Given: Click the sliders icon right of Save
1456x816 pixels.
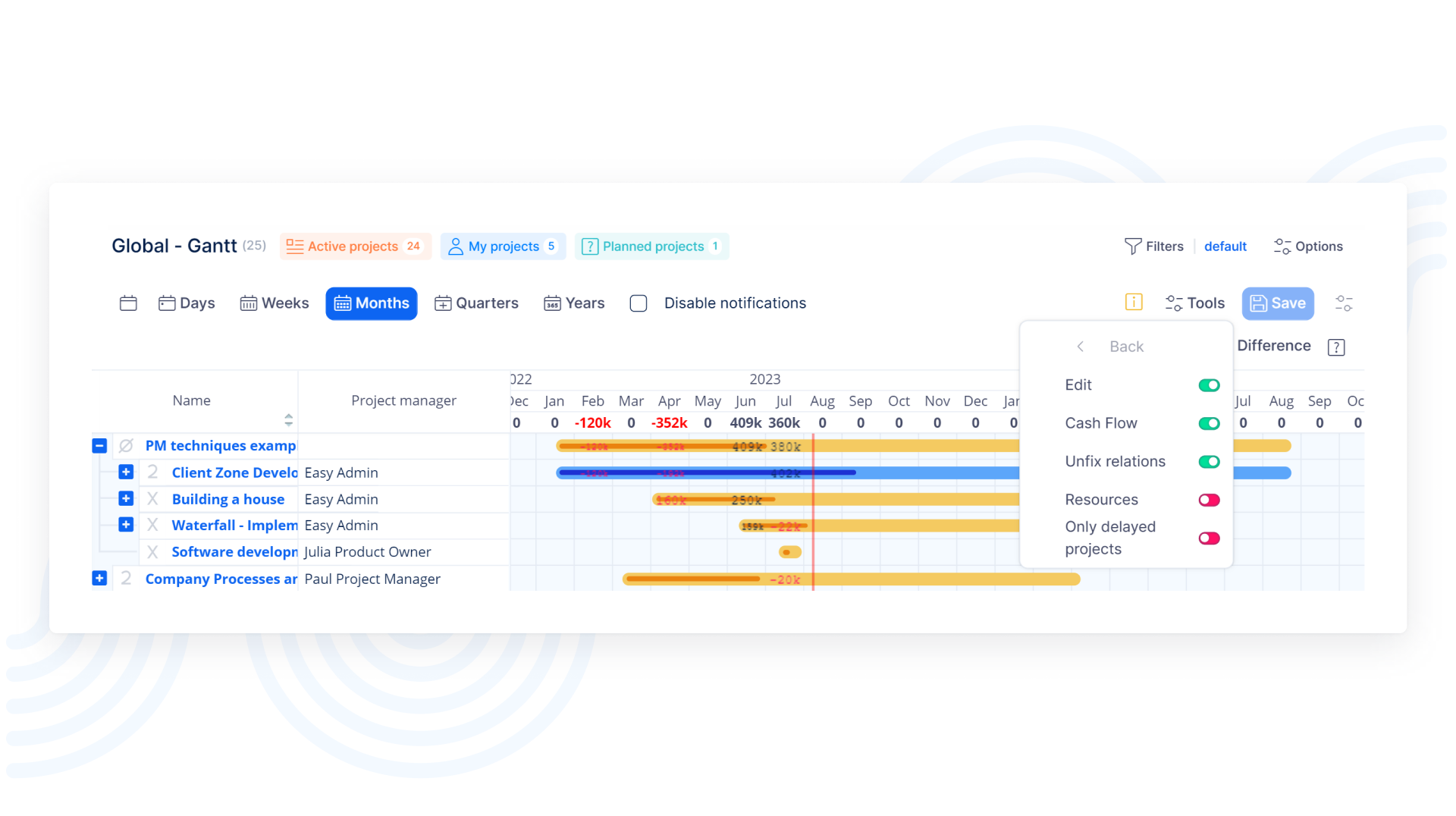Looking at the screenshot, I should pyautogui.click(x=1344, y=303).
